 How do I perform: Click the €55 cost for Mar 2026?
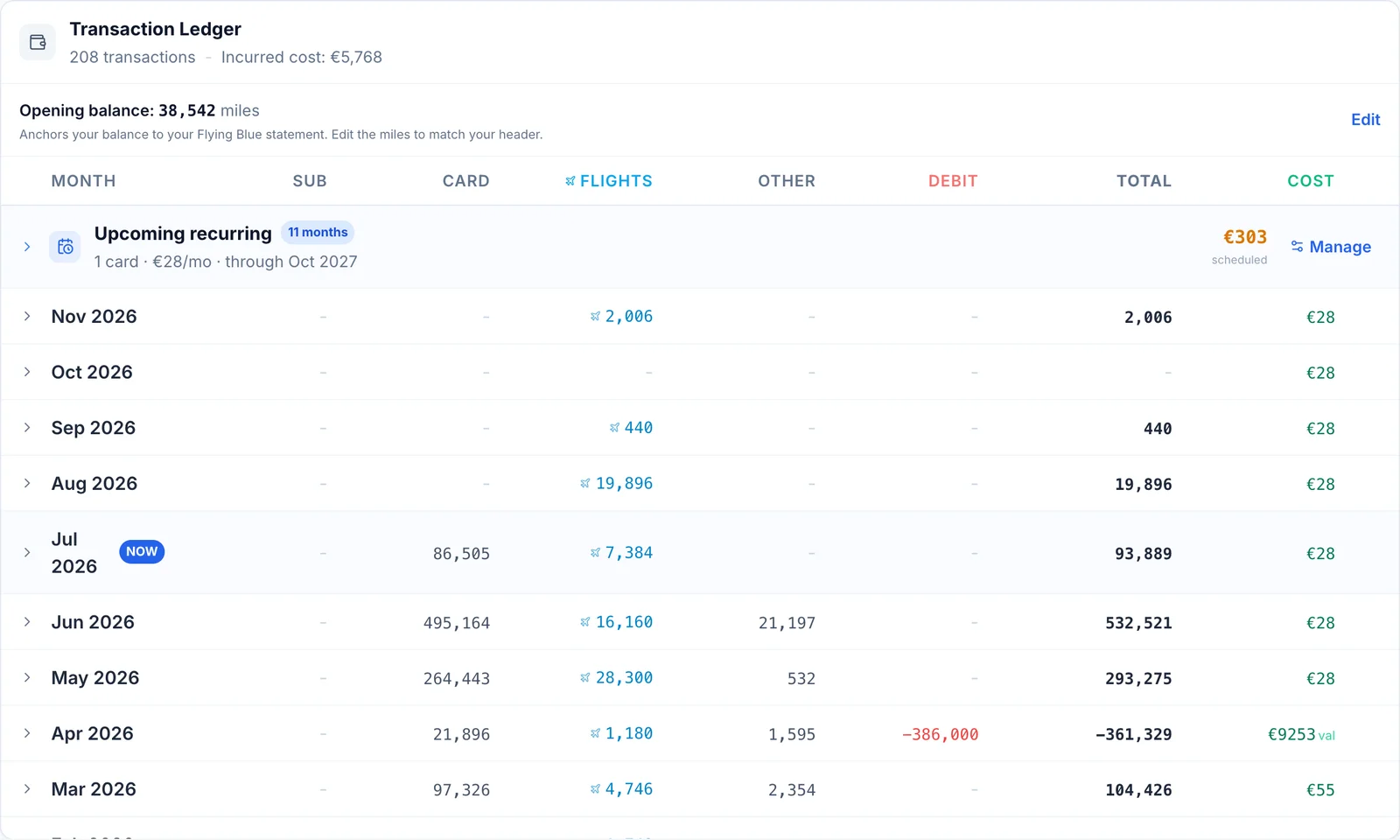pyautogui.click(x=1320, y=790)
